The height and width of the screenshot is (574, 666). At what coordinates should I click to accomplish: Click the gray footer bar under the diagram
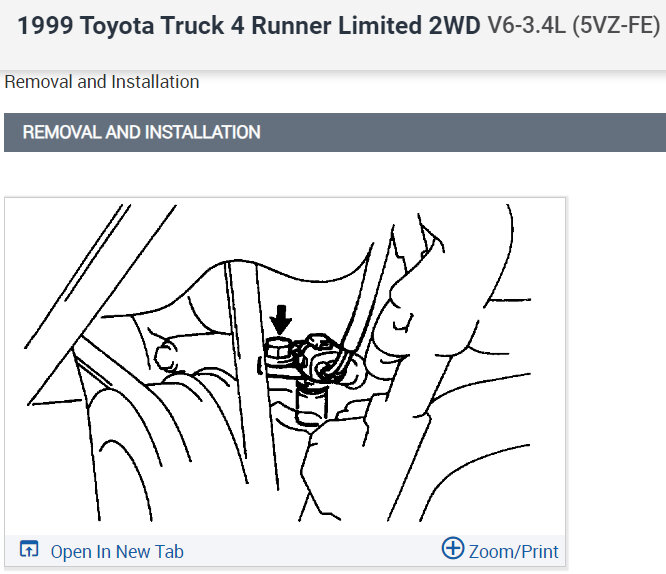coord(285,550)
